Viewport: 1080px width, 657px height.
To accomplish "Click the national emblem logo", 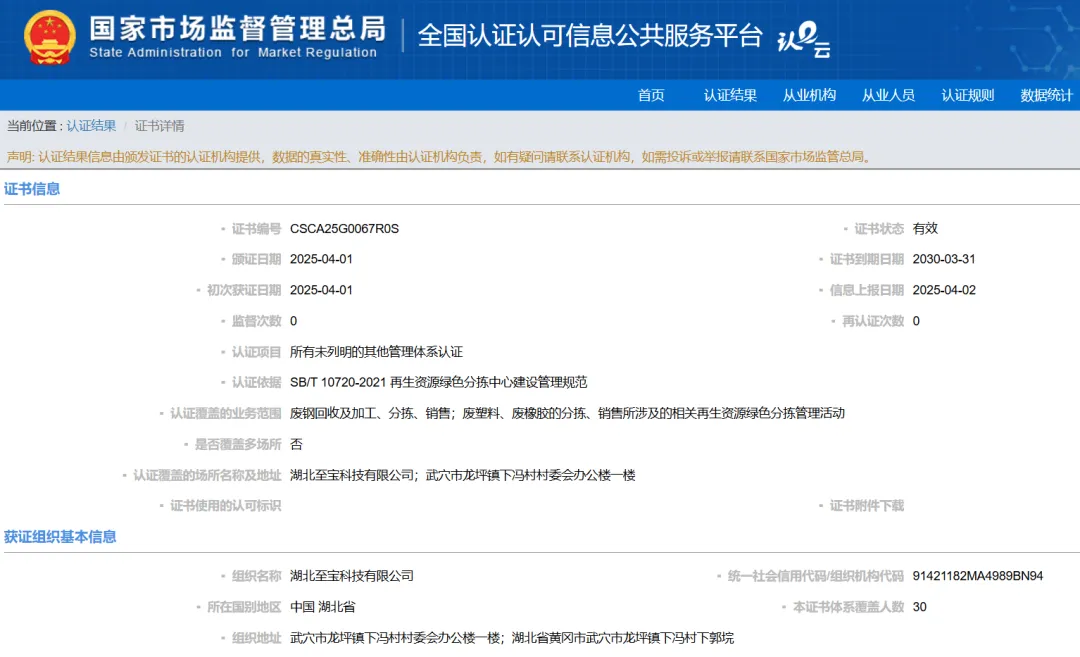I will coord(50,37).
